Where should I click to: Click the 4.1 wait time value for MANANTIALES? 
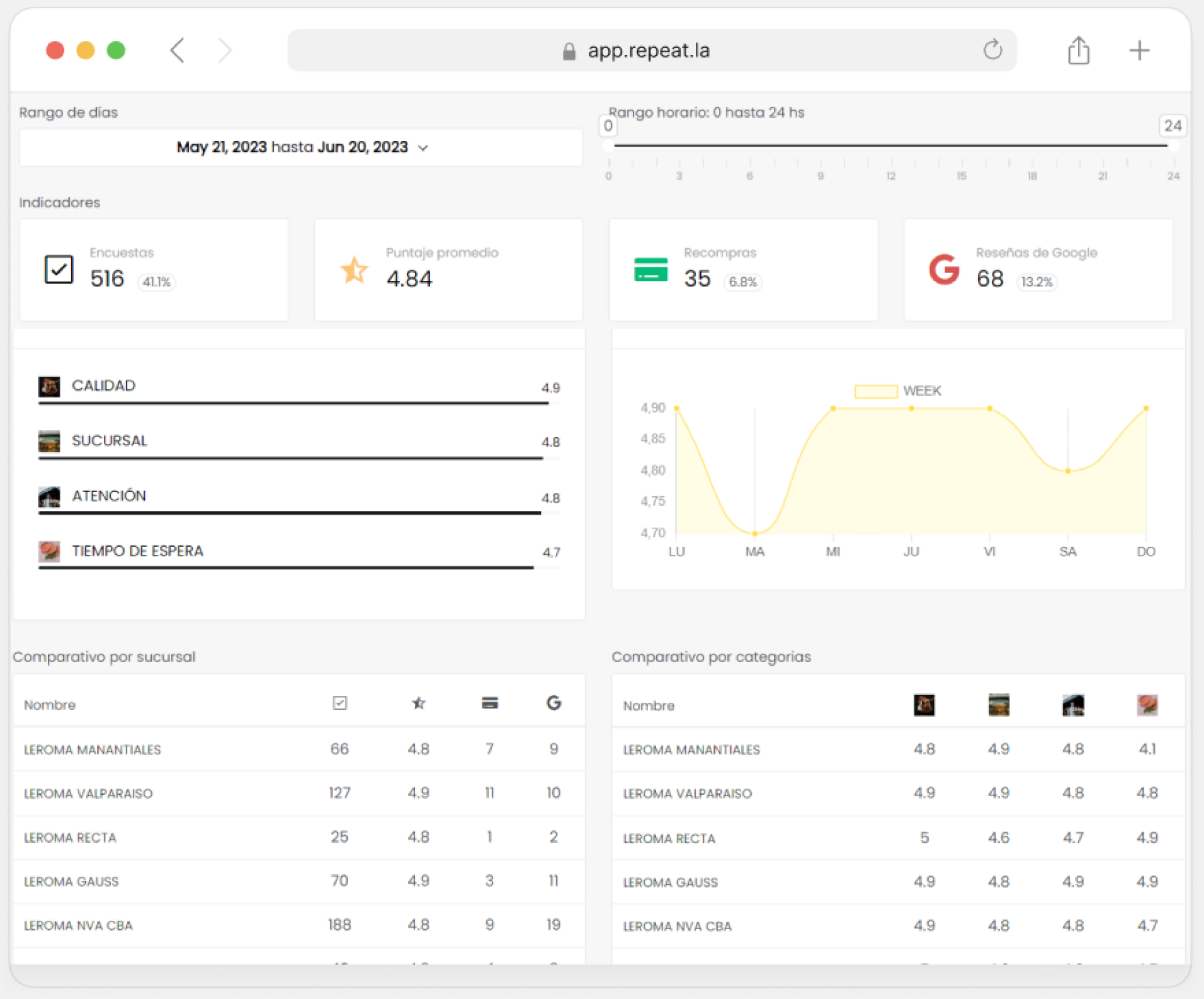(x=1147, y=749)
